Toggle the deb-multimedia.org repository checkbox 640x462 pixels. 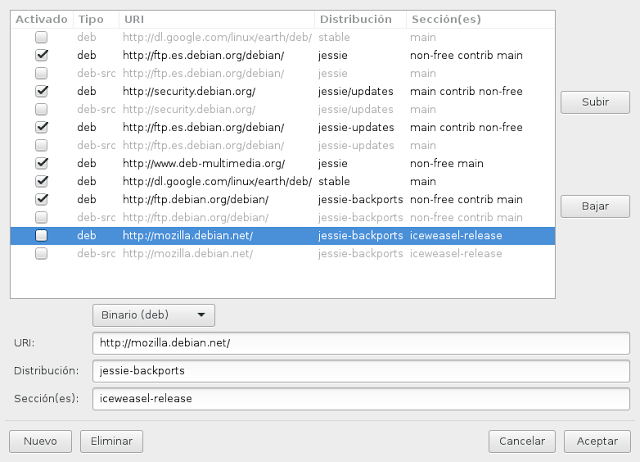click(x=41, y=164)
